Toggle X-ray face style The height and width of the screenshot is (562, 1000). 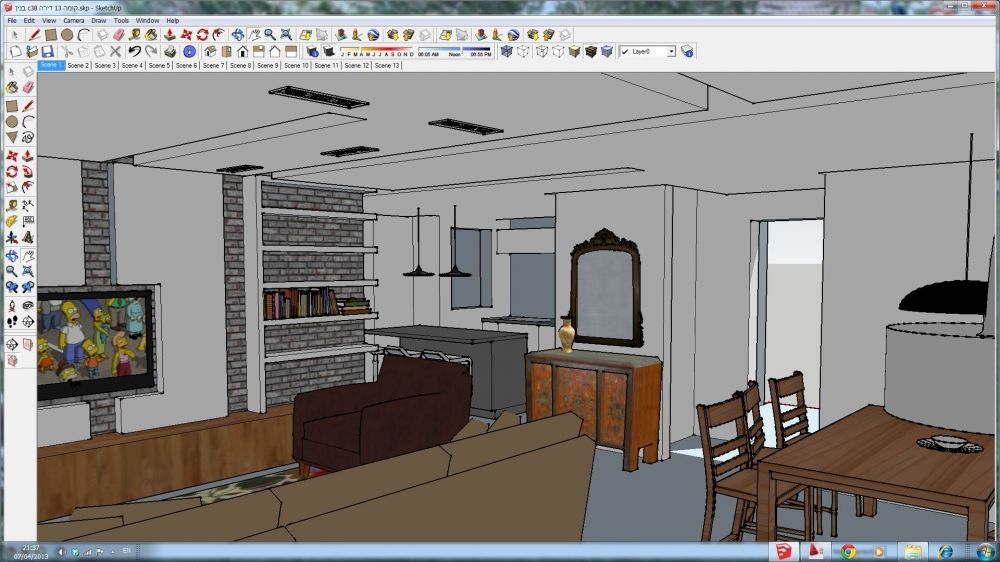pyautogui.click(x=506, y=51)
